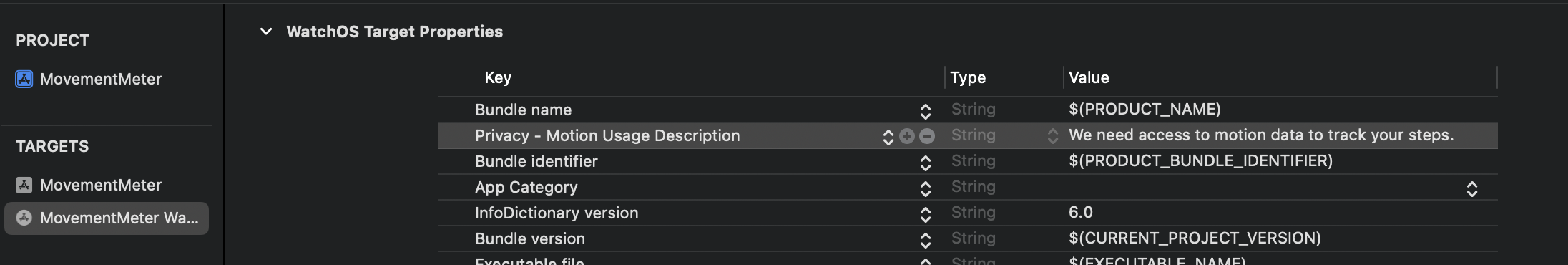
Task: Open key stepper for InfoDictionary version
Action: pyautogui.click(x=926, y=214)
